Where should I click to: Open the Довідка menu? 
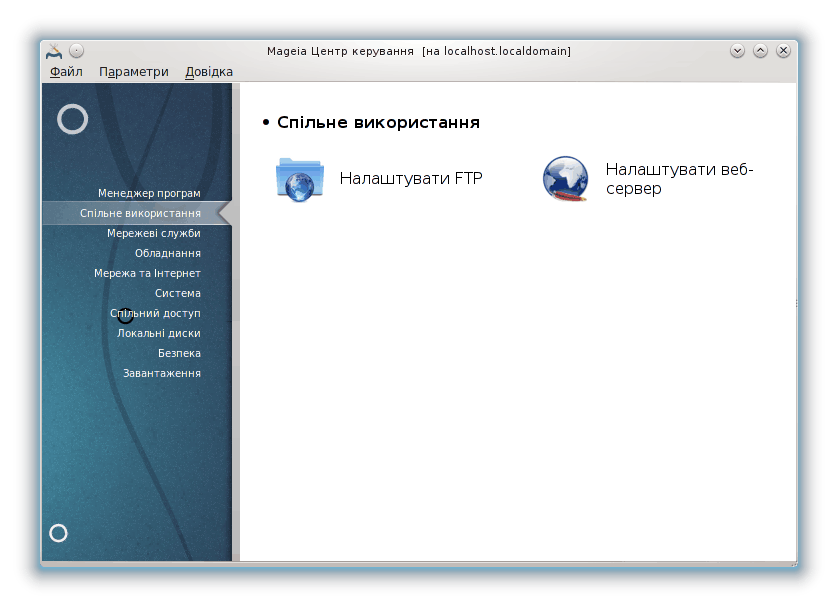tap(209, 72)
